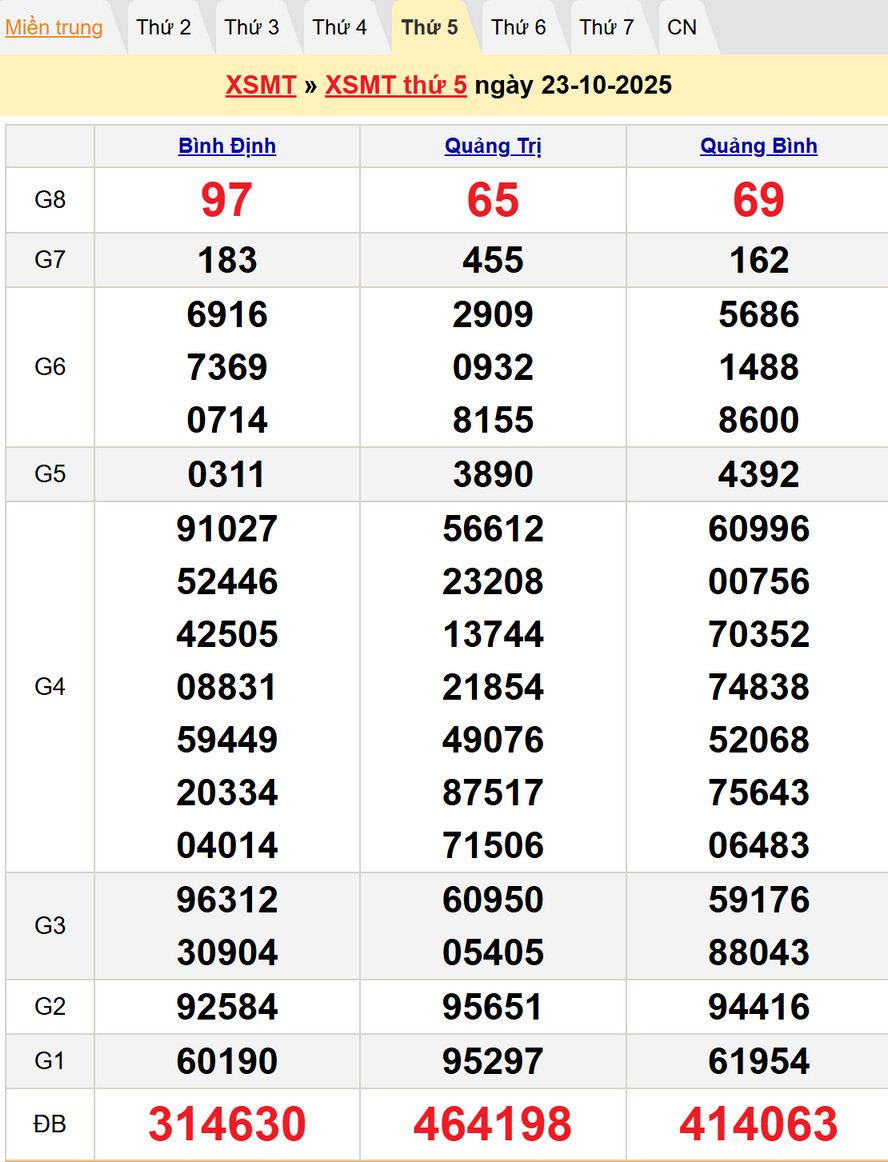Switch to the Thứ 3 tab
888x1162 pixels.
251,27
